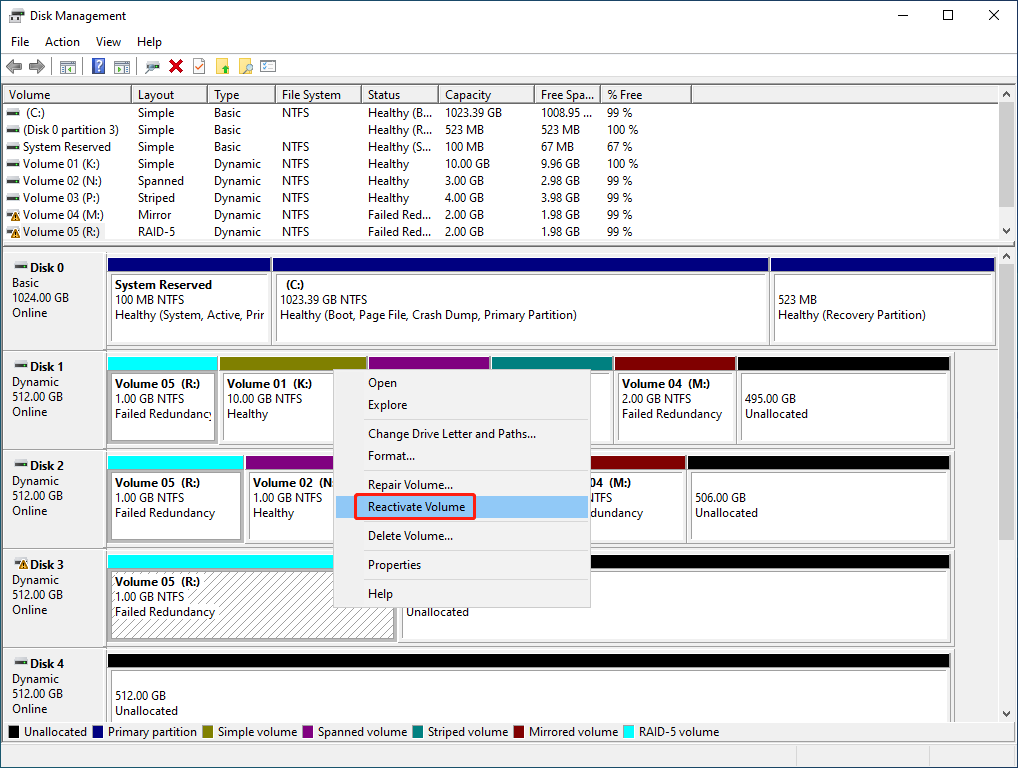Select Volume 04 (M:) block on Disk 1

tap(675, 400)
